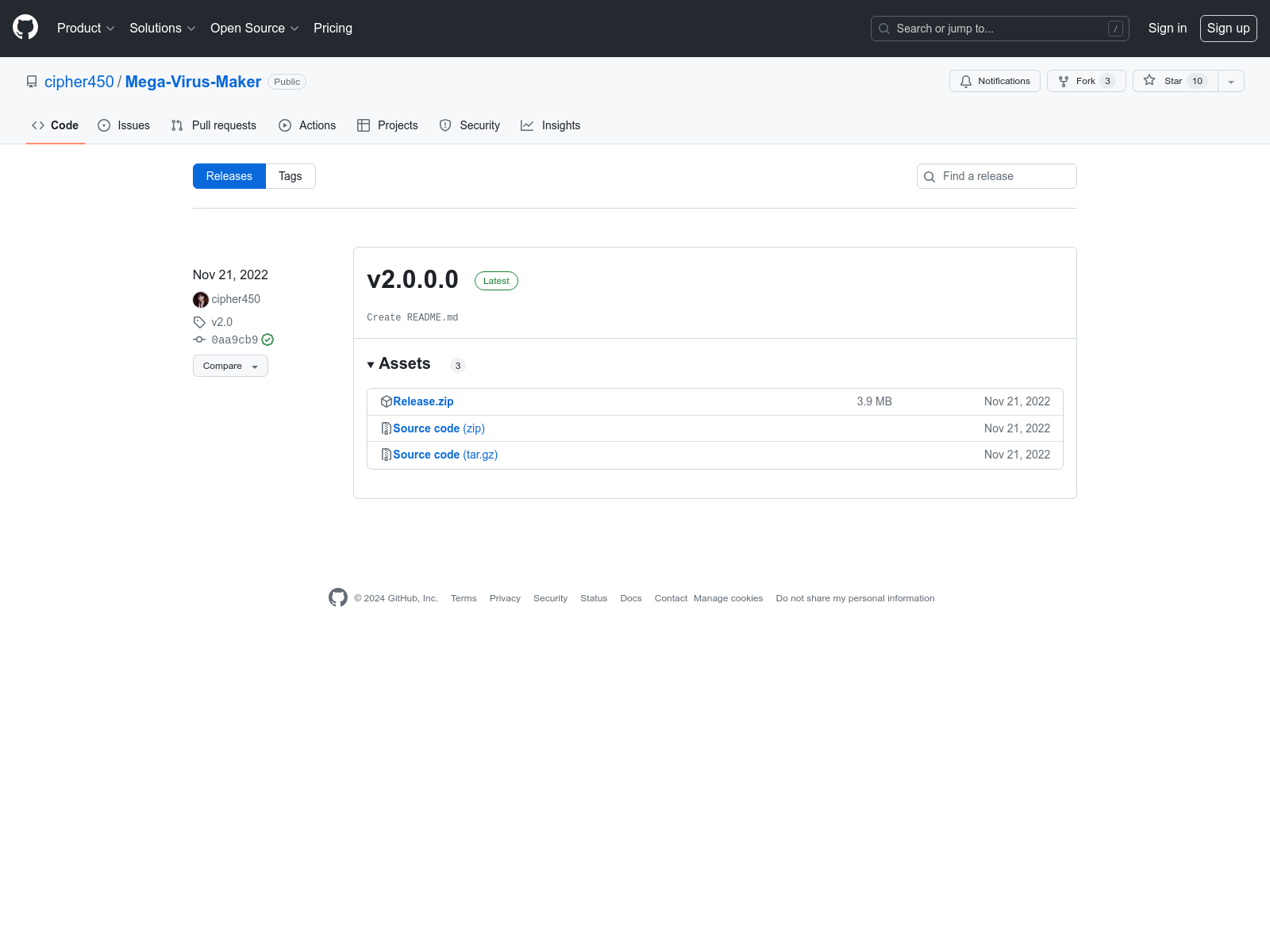Open the Security footer link
Screen dimensions: 1270x952
point(550,598)
